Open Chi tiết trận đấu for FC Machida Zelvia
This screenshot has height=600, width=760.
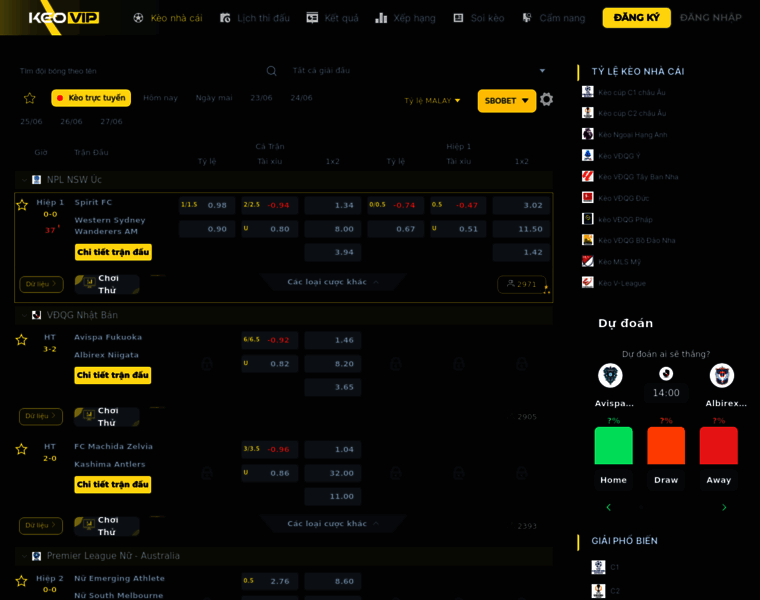(x=113, y=485)
